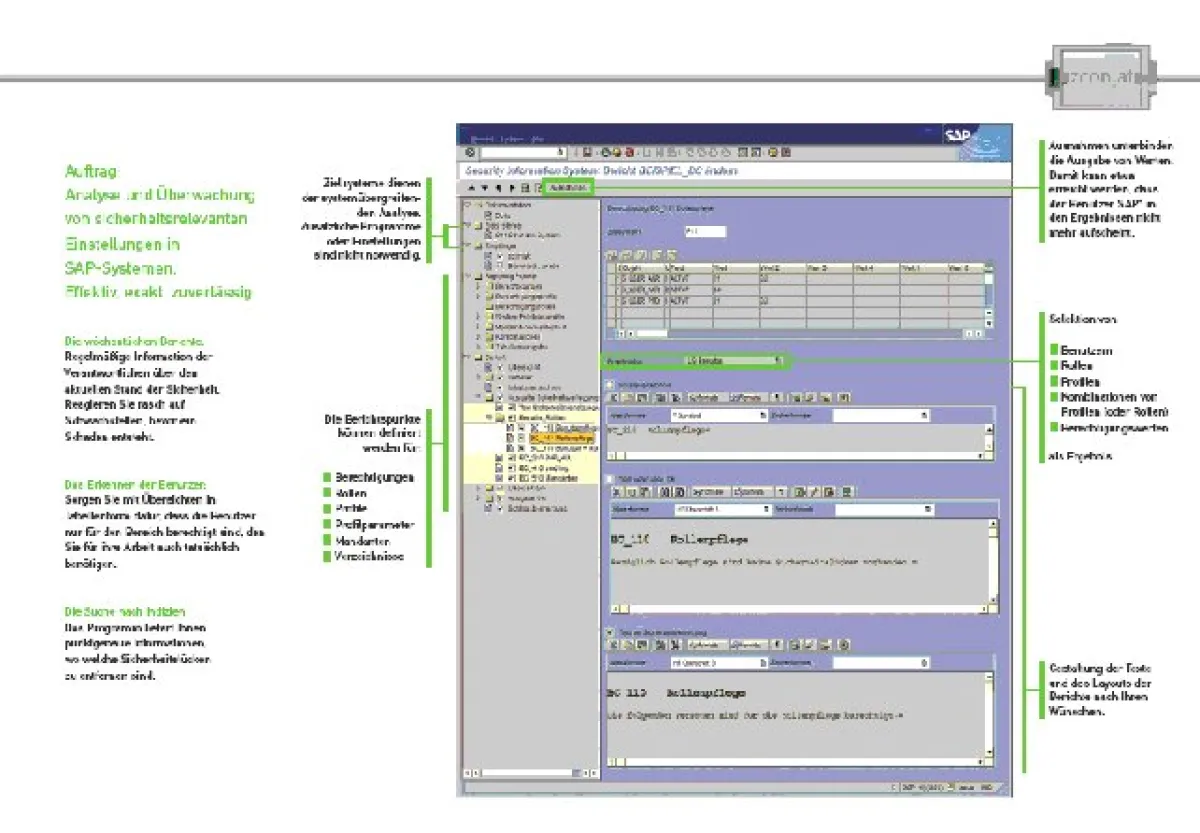Click the green-highlighted Ausnahmen button
Viewport: 1200px width, 833px height.
(x=567, y=187)
